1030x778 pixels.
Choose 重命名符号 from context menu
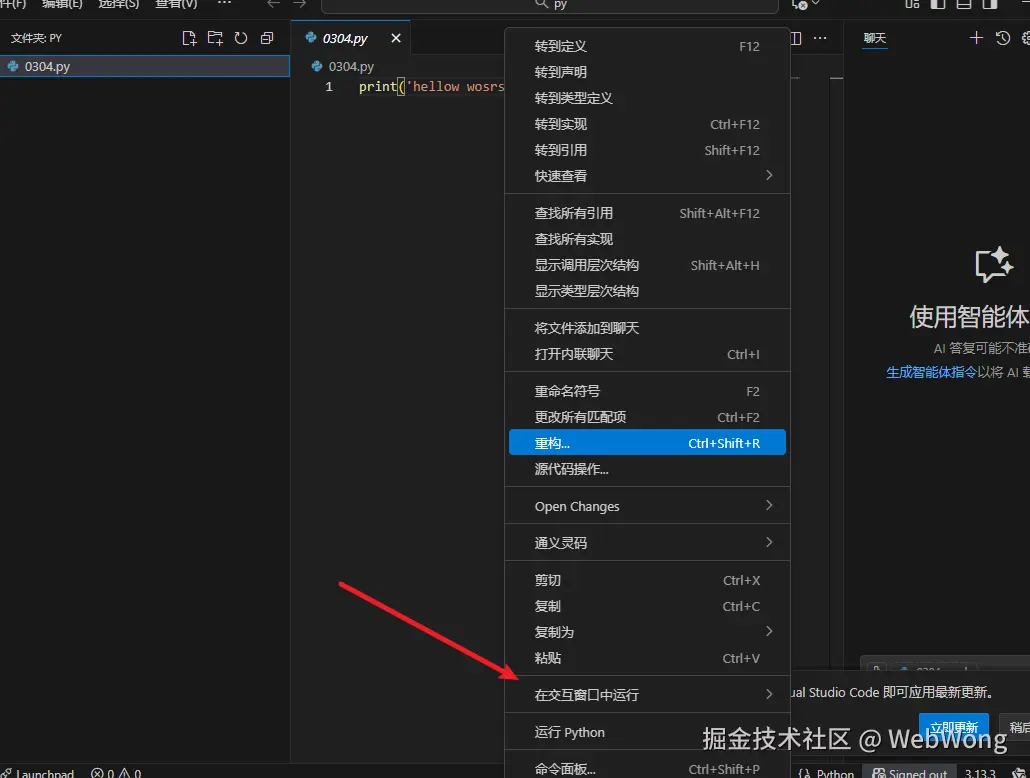[647, 391]
